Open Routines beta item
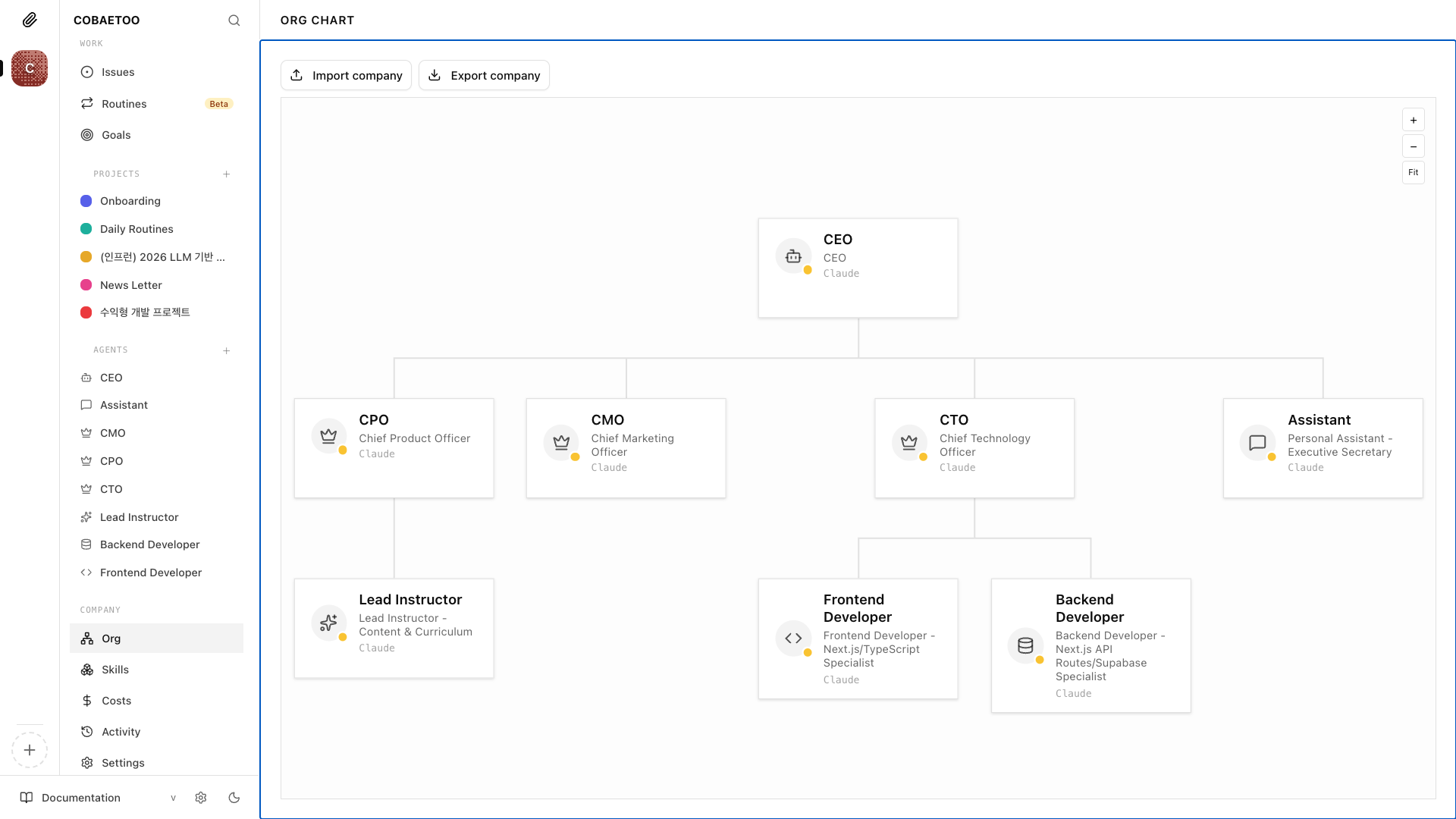 click(124, 104)
